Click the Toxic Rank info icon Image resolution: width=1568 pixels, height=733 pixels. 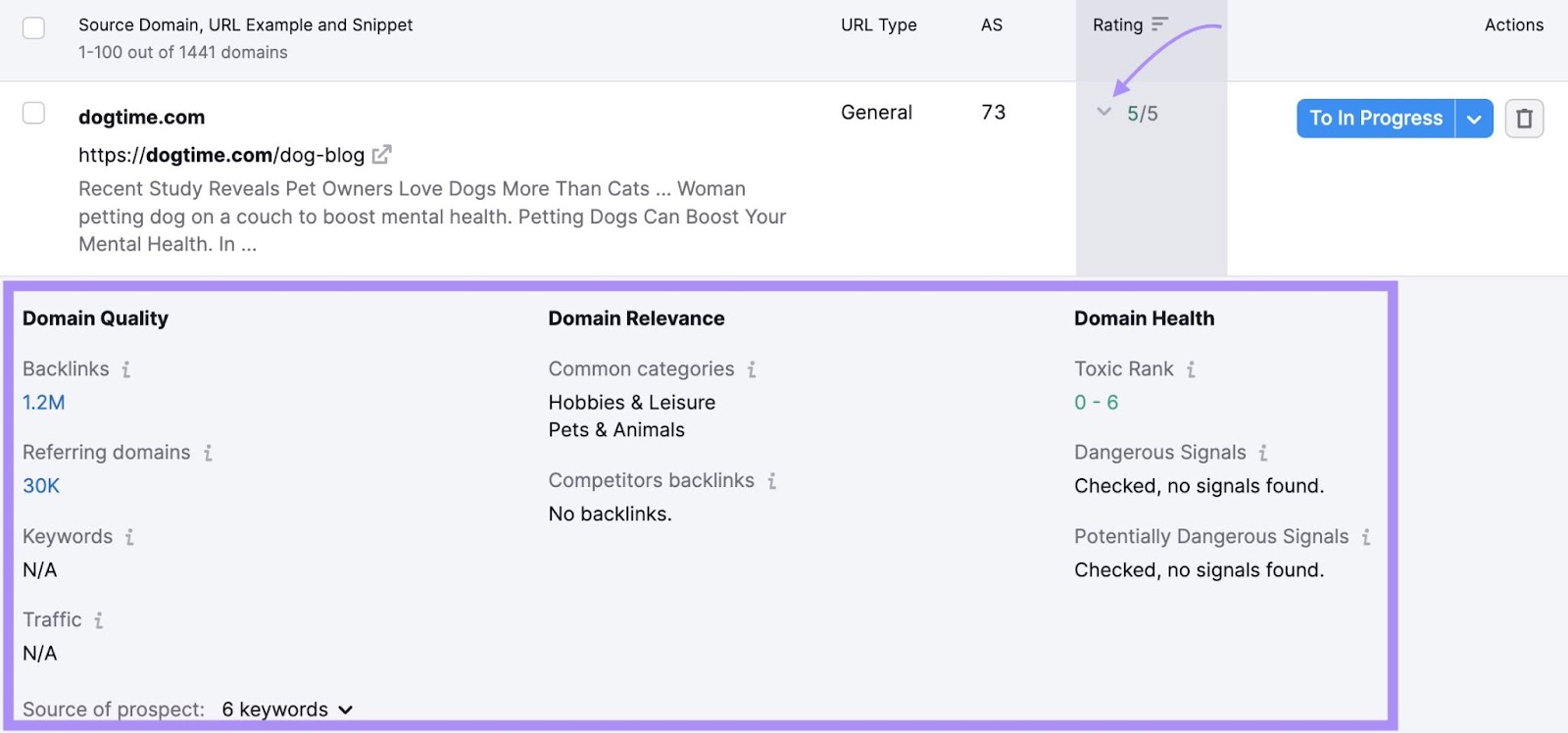[1191, 369]
